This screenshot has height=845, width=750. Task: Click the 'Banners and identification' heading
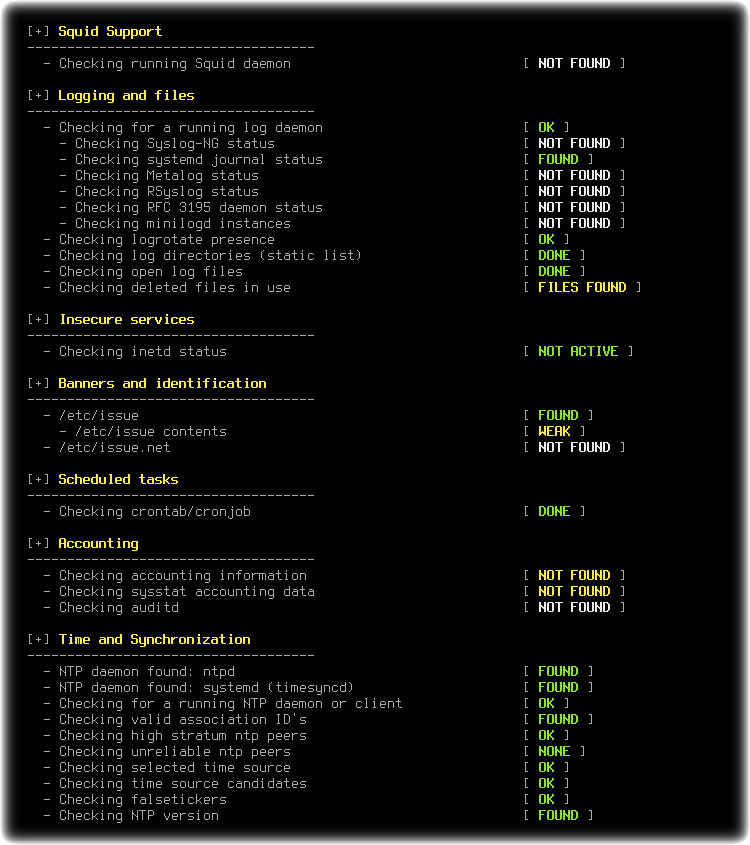click(x=162, y=384)
